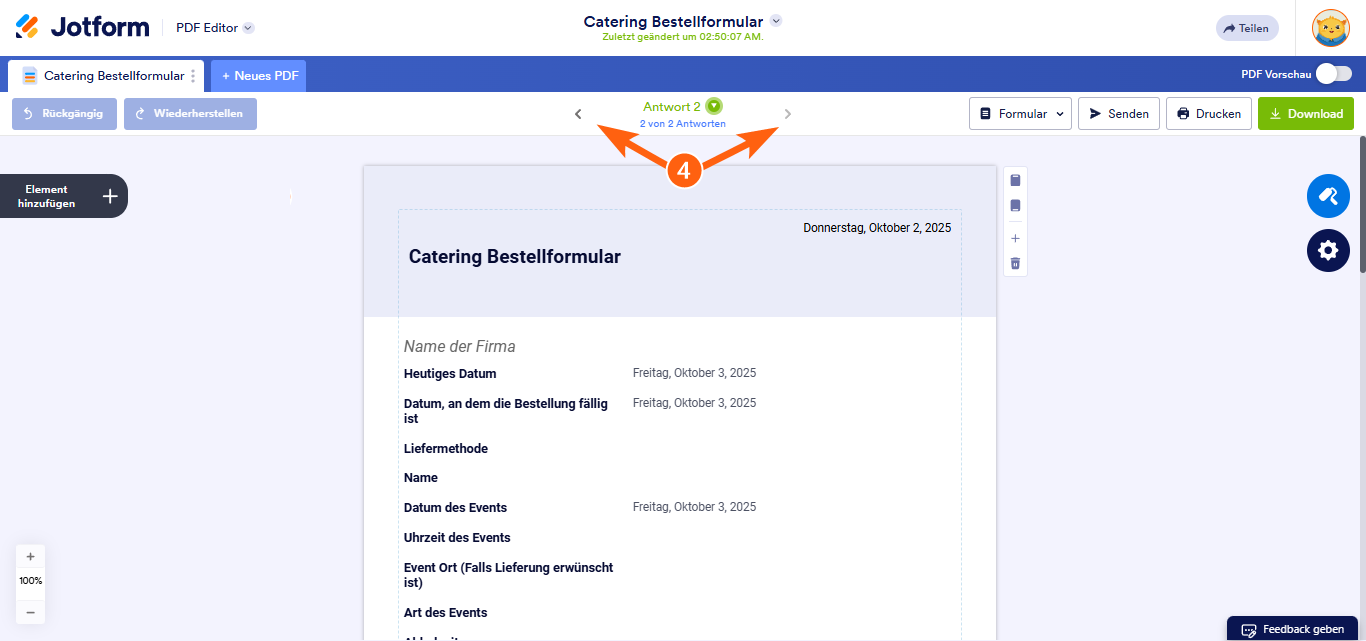Click the page footer icon
Viewport: 1366px width, 641px height.
click(1015, 206)
